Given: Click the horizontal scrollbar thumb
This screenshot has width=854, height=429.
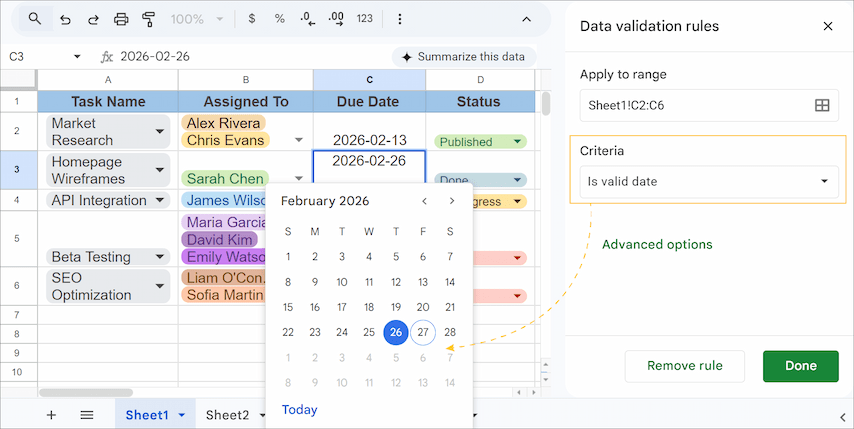Looking at the screenshot, I should click(86, 393).
